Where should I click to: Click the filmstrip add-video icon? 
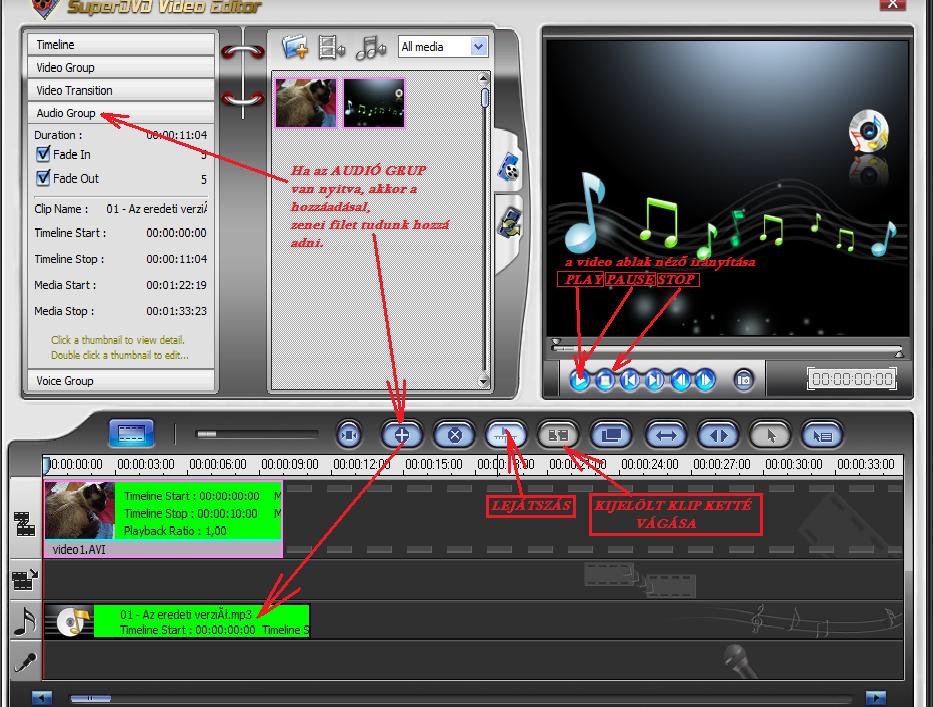coord(331,47)
